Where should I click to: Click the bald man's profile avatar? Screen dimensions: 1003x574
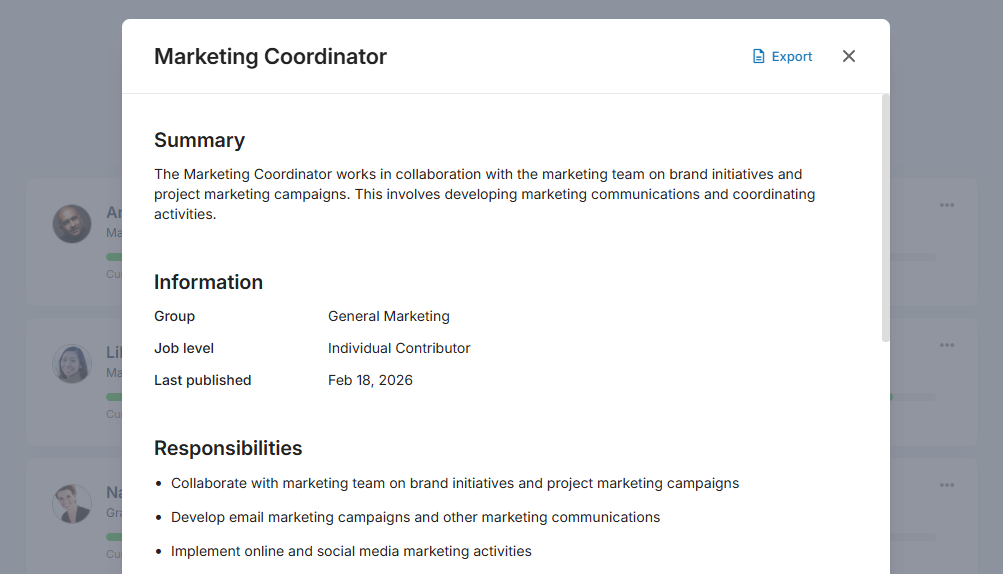click(72, 224)
